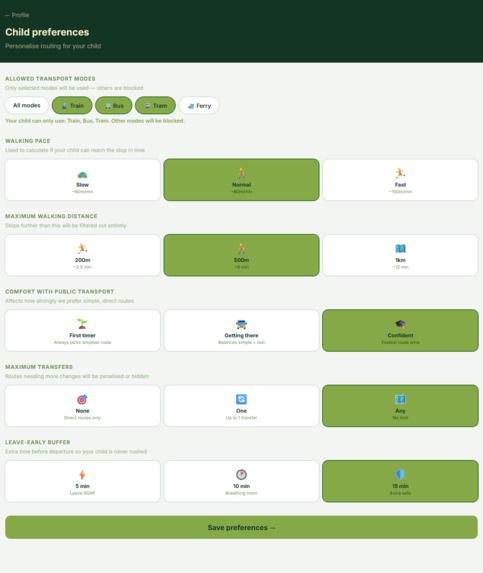Choose the Normal walking pace card
483x573 pixels.
pyautogui.click(x=242, y=180)
